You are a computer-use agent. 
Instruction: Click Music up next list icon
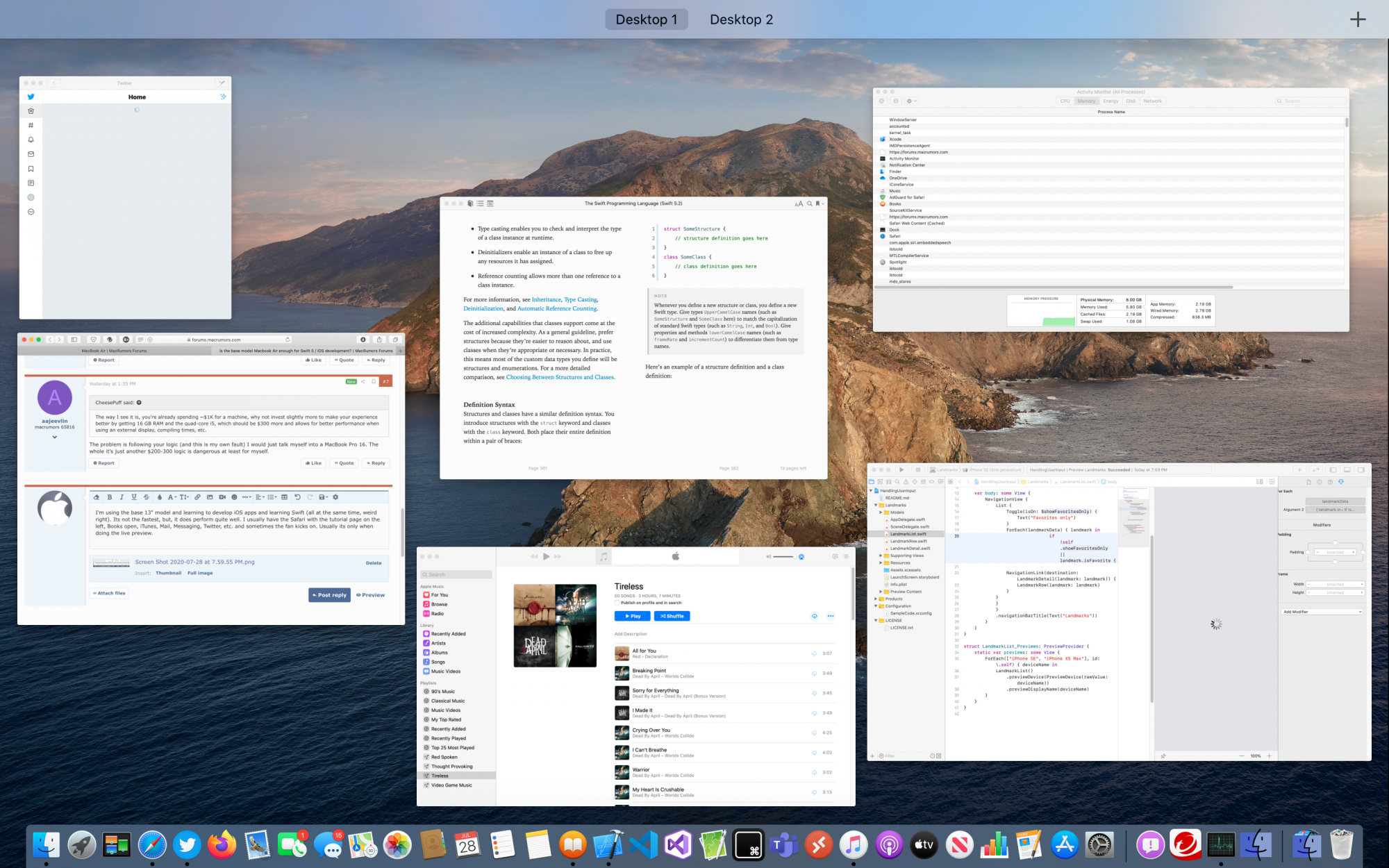(x=846, y=556)
